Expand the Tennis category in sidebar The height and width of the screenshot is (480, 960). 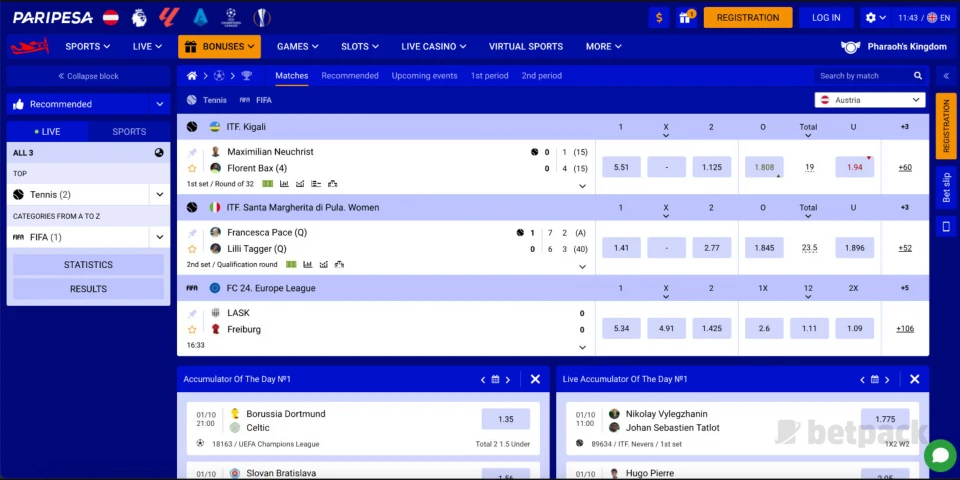[x=158, y=195]
